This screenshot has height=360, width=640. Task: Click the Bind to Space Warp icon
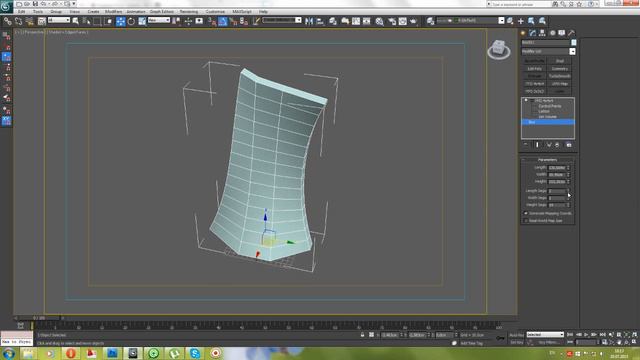(29, 21)
